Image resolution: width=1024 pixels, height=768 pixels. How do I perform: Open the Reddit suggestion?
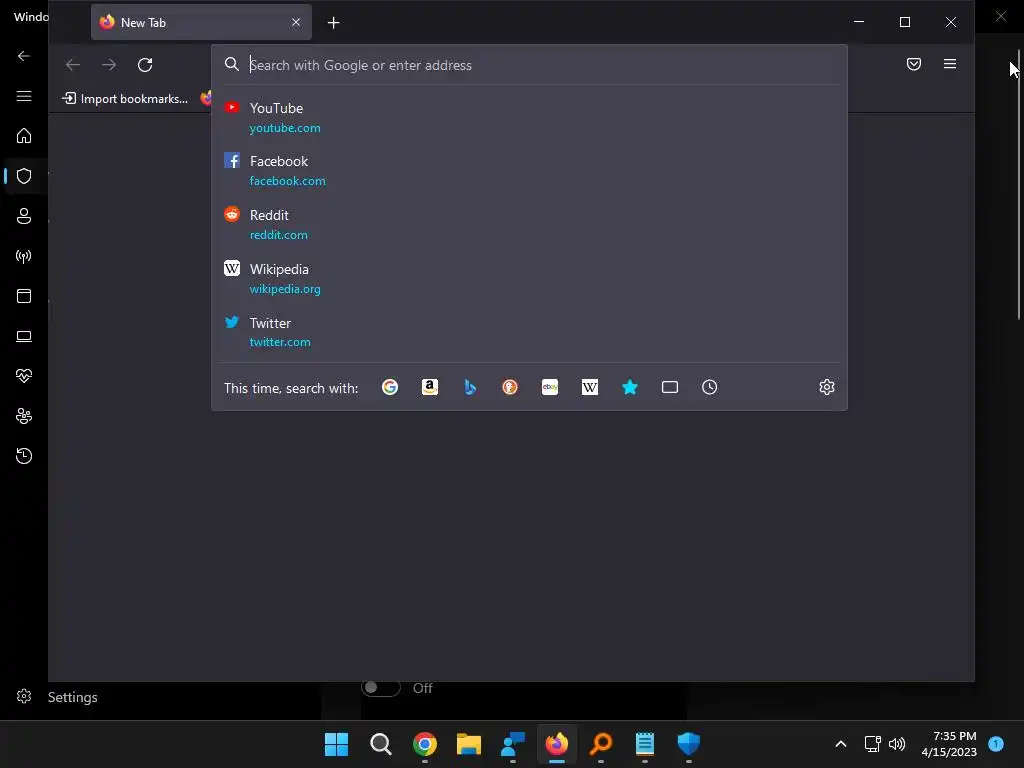point(529,224)
